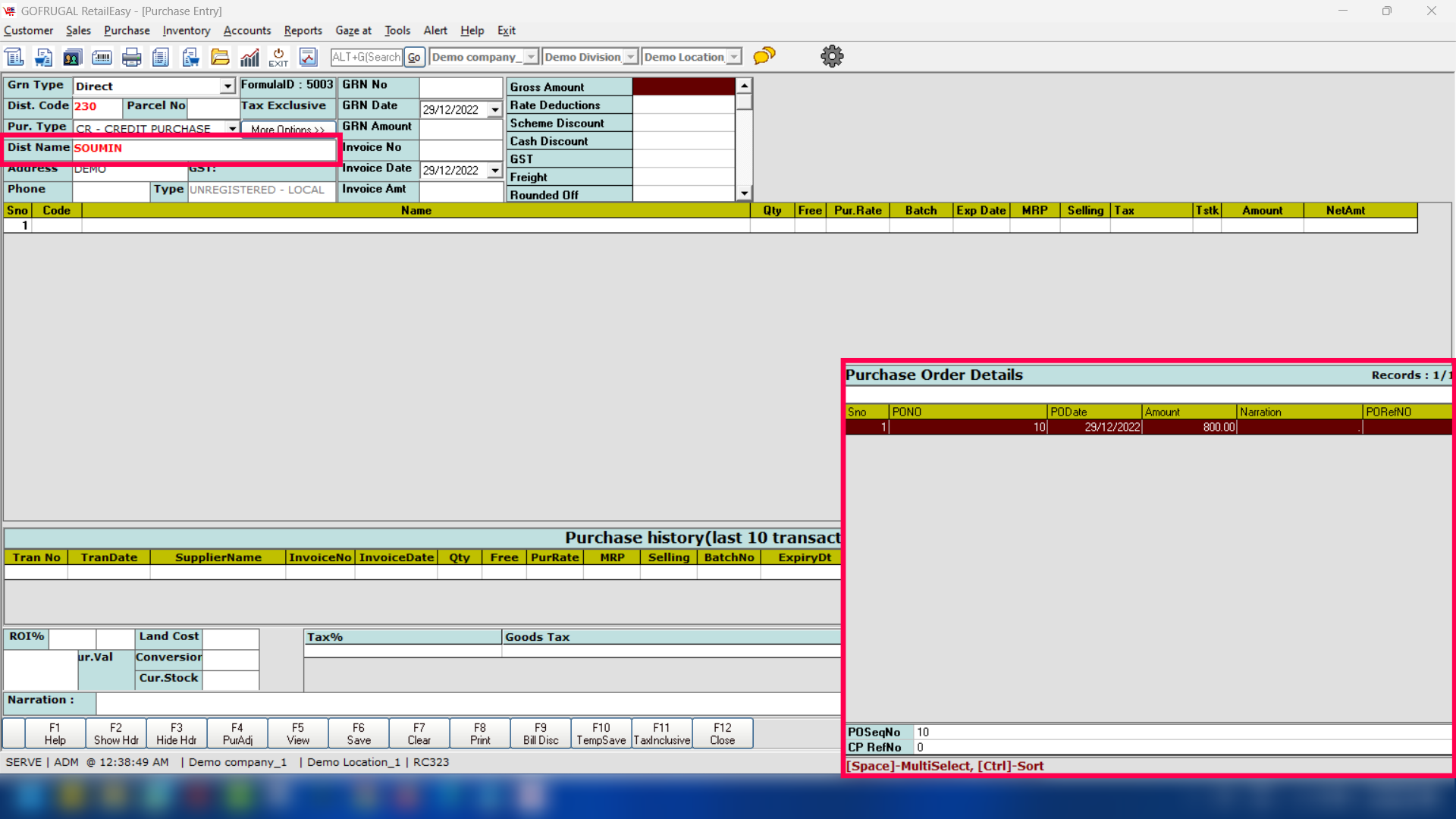Open the settings gear icon
Viewport: 1456px width, 819px height.
(832, 56)
